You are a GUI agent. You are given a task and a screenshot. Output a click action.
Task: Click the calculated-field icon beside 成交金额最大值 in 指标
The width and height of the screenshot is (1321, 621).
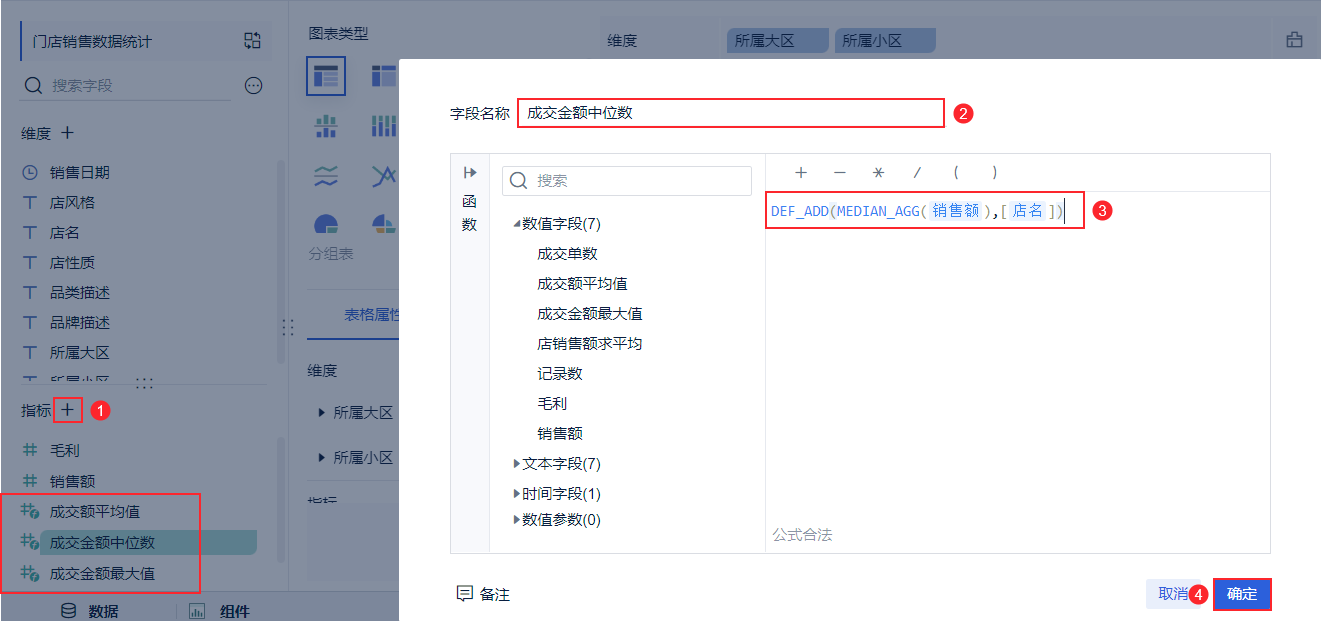click(31, 573)
